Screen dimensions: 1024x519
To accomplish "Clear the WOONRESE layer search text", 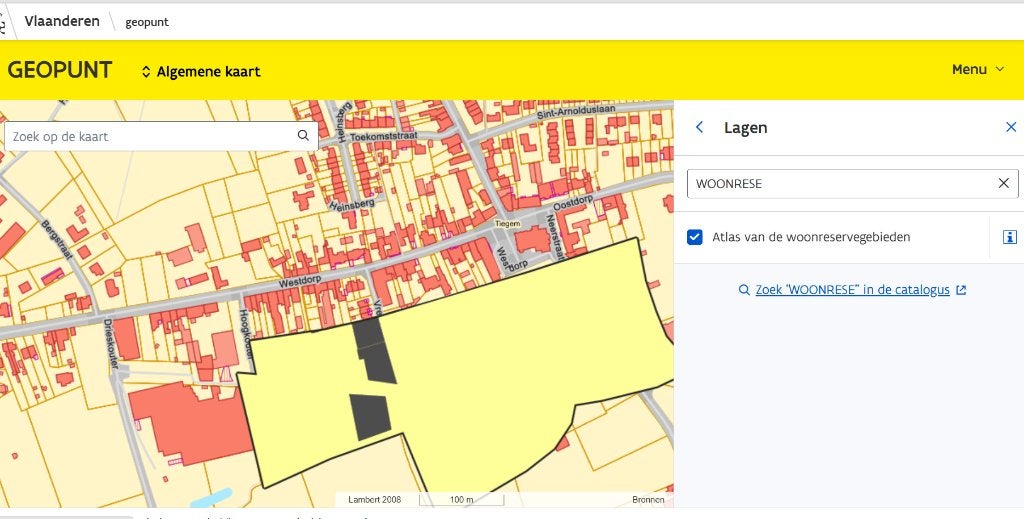I will [x=1004, y=183].
